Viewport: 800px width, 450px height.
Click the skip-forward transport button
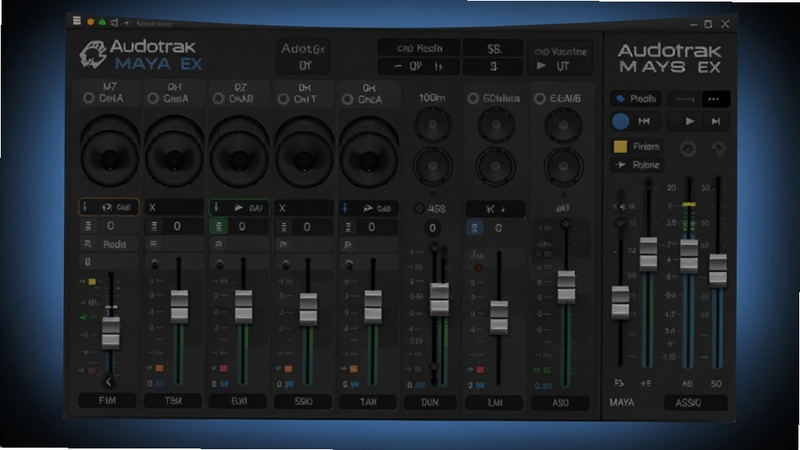pos(716,121)
